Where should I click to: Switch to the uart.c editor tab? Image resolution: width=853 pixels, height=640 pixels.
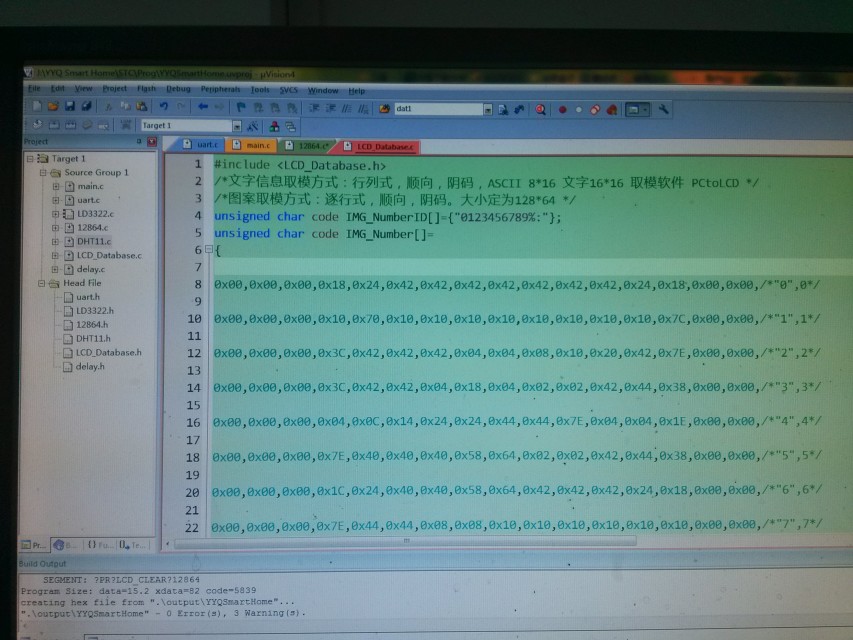(207, 146)
